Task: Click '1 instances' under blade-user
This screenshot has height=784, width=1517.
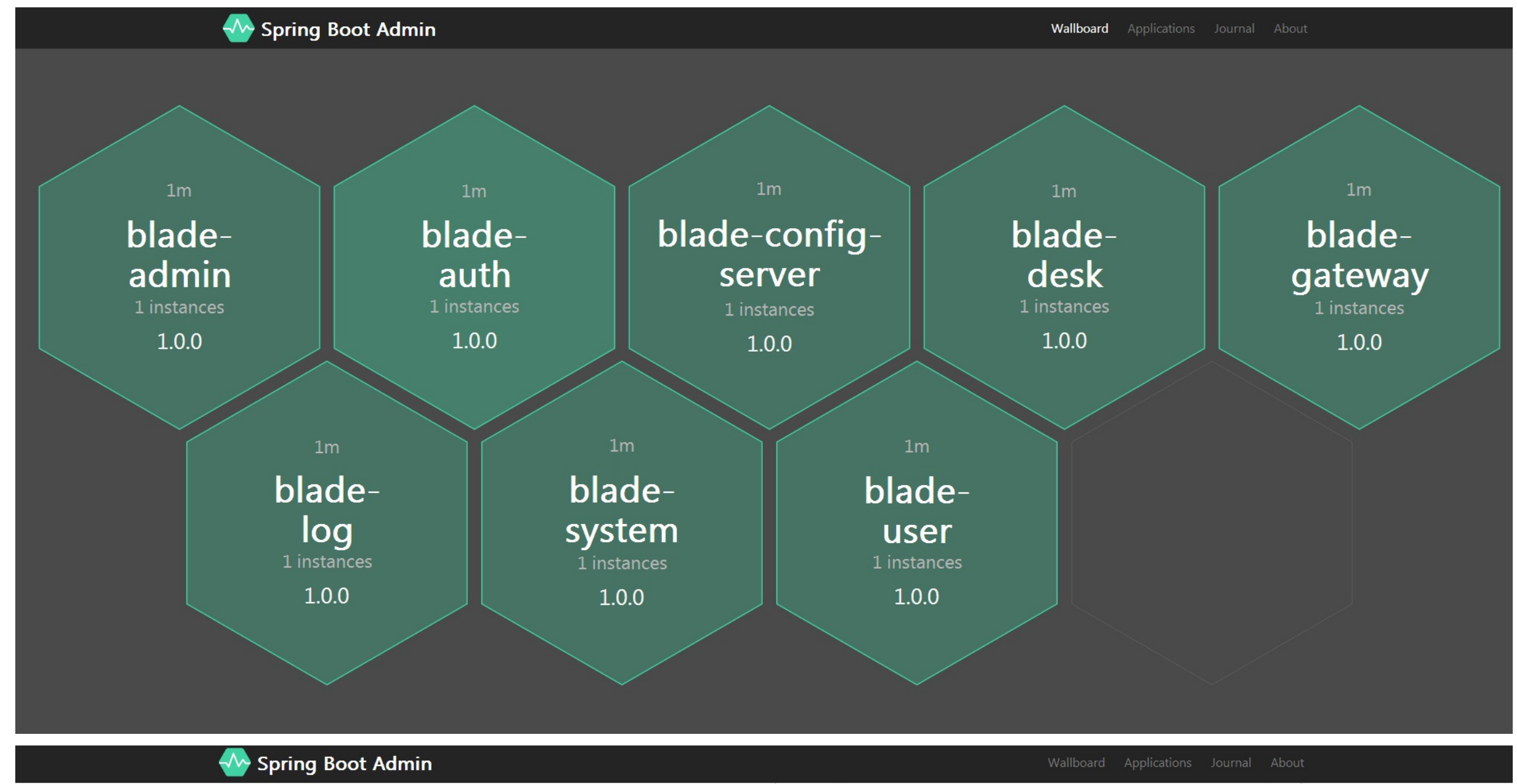Action: coord(916,562)
